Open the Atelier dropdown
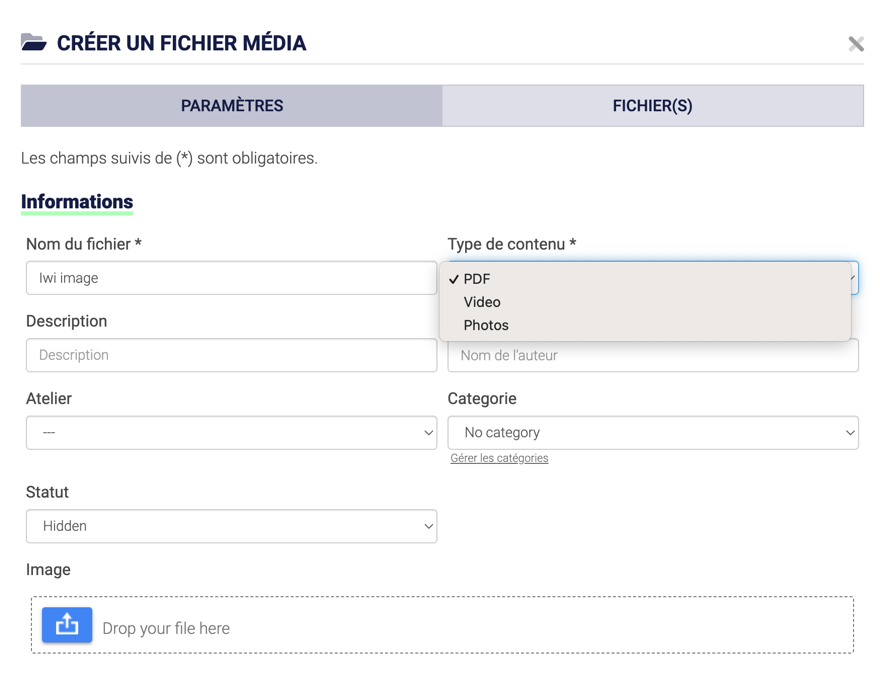The height and width of the screenshot is (684, 880). [x=231, y=433]
